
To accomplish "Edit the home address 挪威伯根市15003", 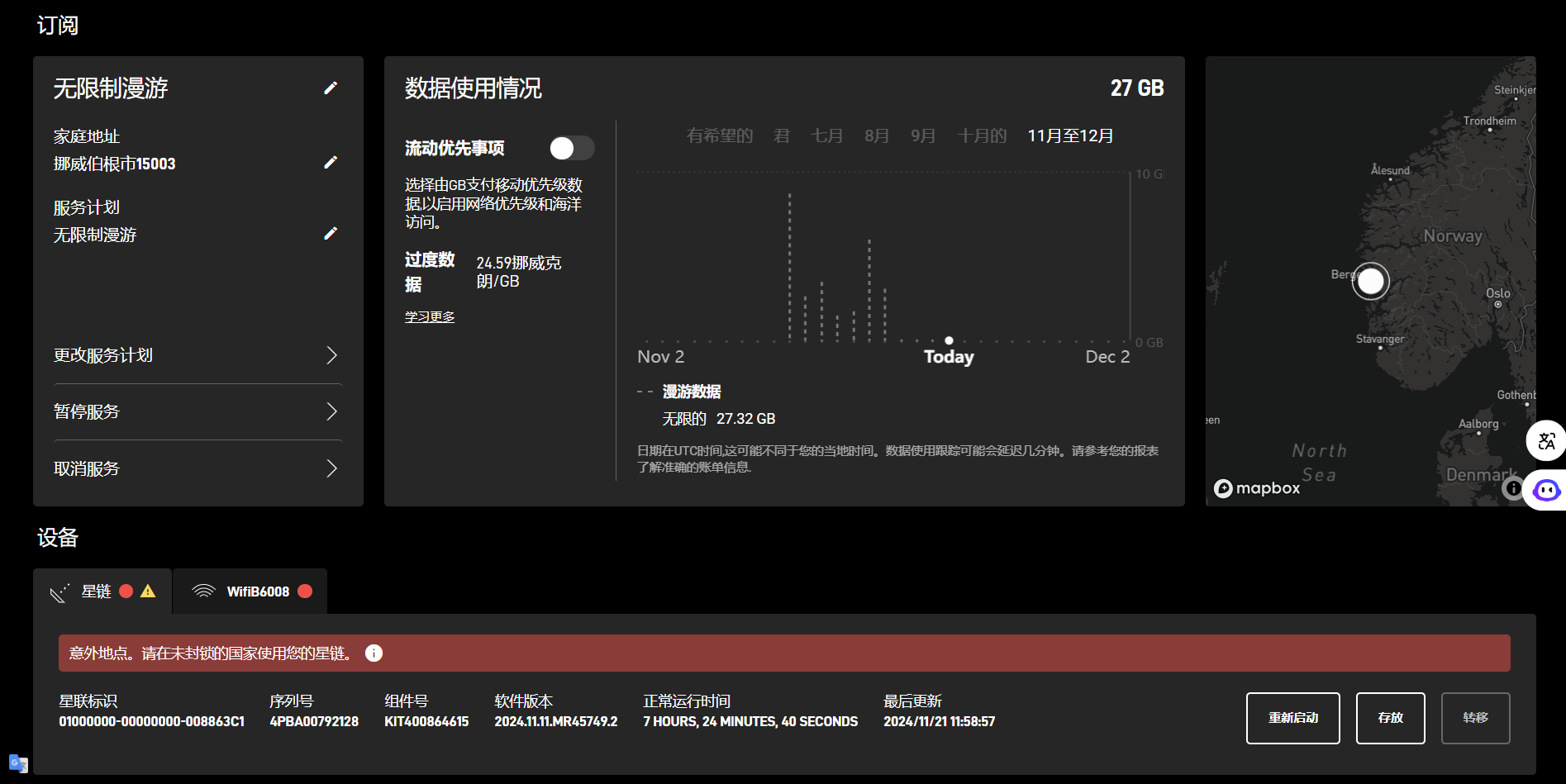I will (x=331, y=162).
